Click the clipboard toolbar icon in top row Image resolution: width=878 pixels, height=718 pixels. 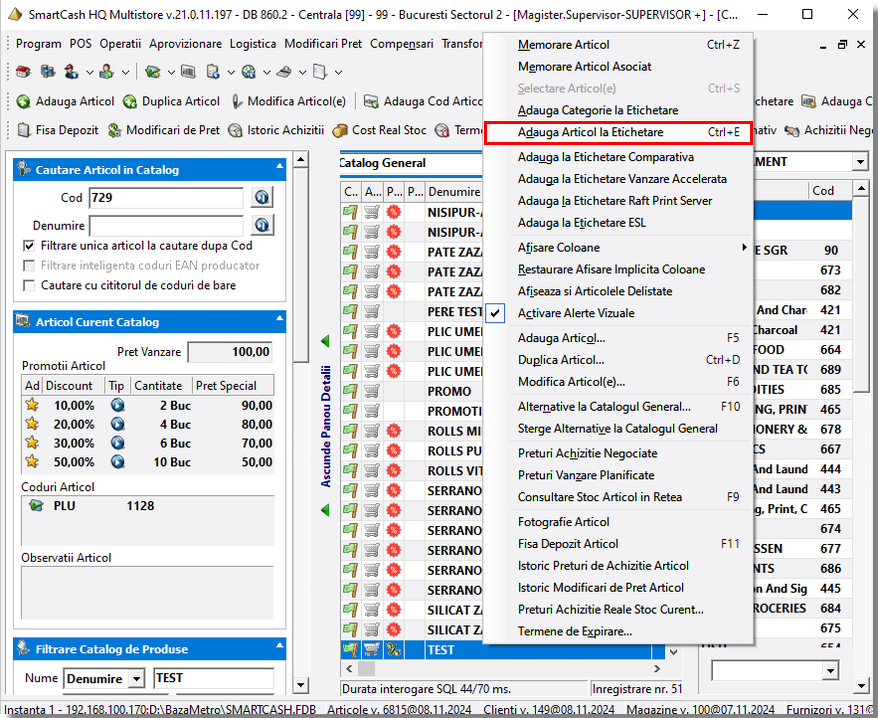tap(213, 72)
